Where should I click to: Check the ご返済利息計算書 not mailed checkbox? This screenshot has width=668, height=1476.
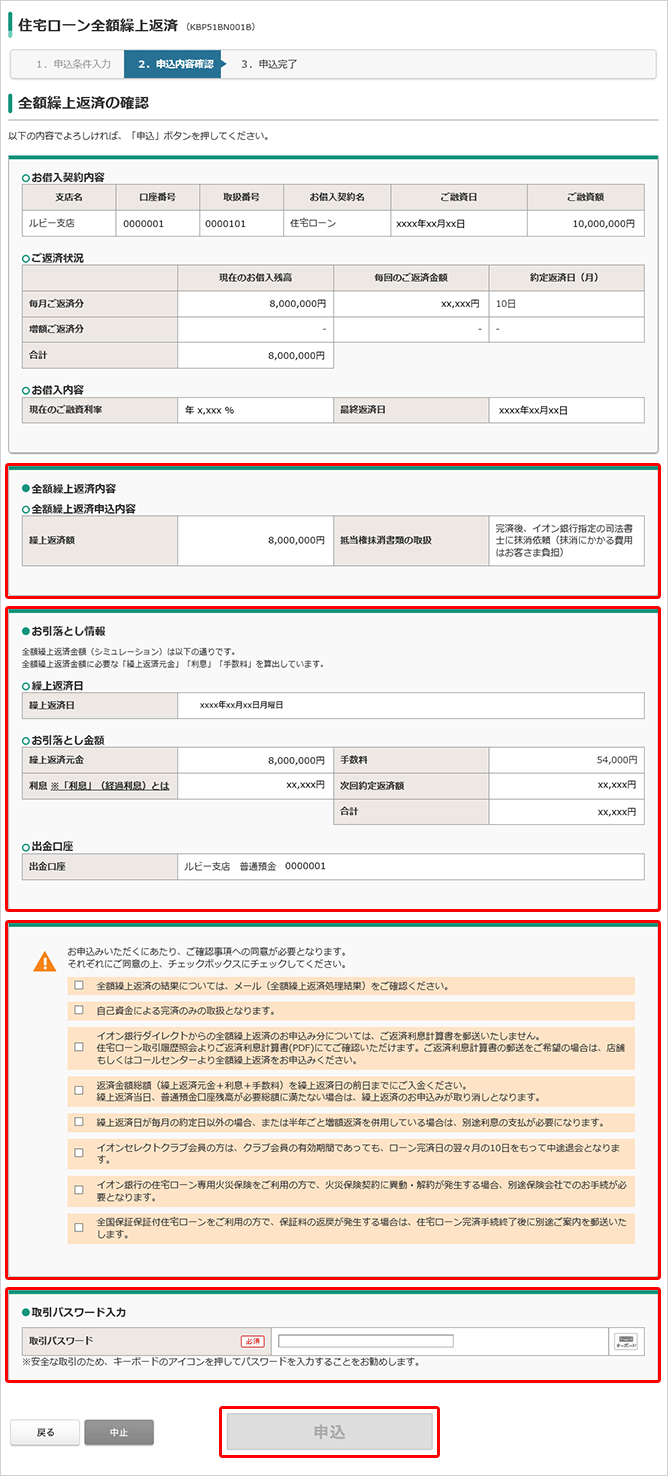[x=79, y=1047]
